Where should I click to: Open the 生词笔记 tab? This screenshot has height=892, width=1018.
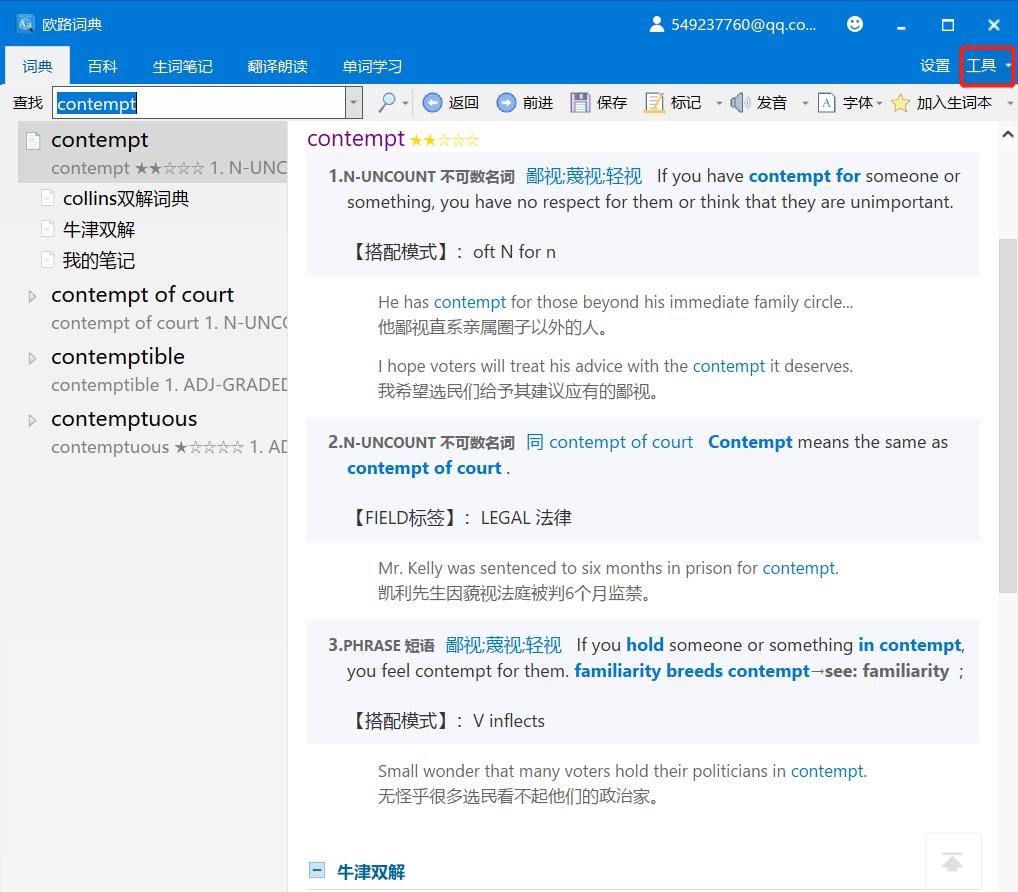tap(182, 66)
